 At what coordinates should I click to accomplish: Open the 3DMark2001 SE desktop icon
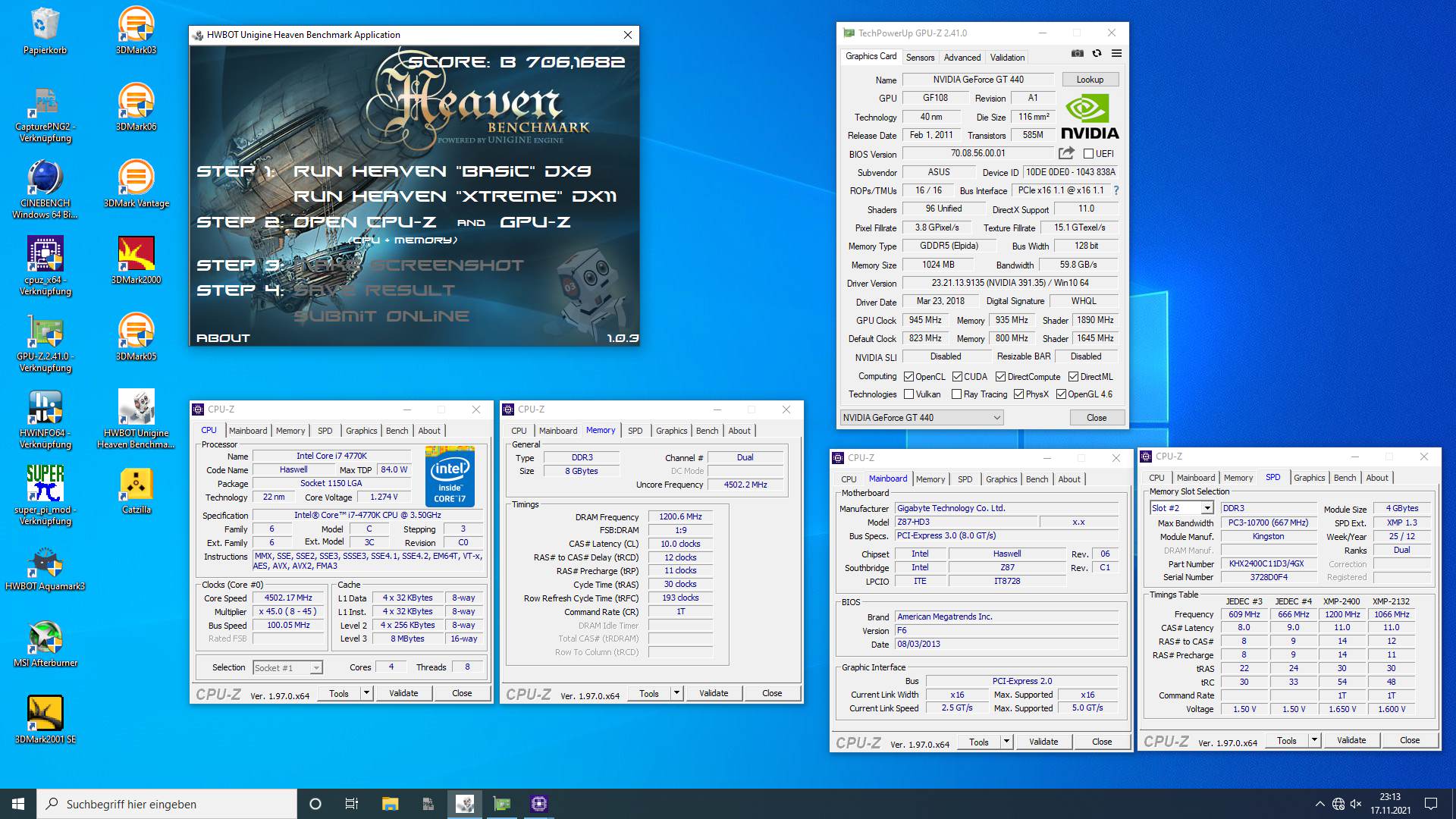(x=45, y=720)
